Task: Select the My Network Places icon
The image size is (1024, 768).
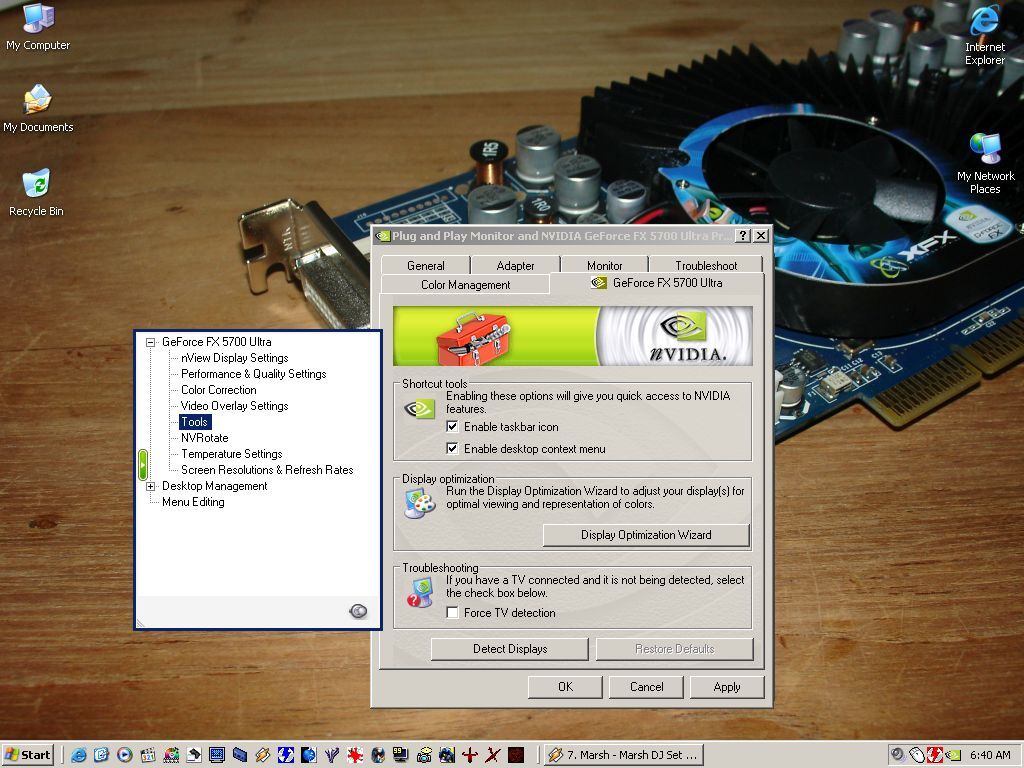Action: point(985,164)
